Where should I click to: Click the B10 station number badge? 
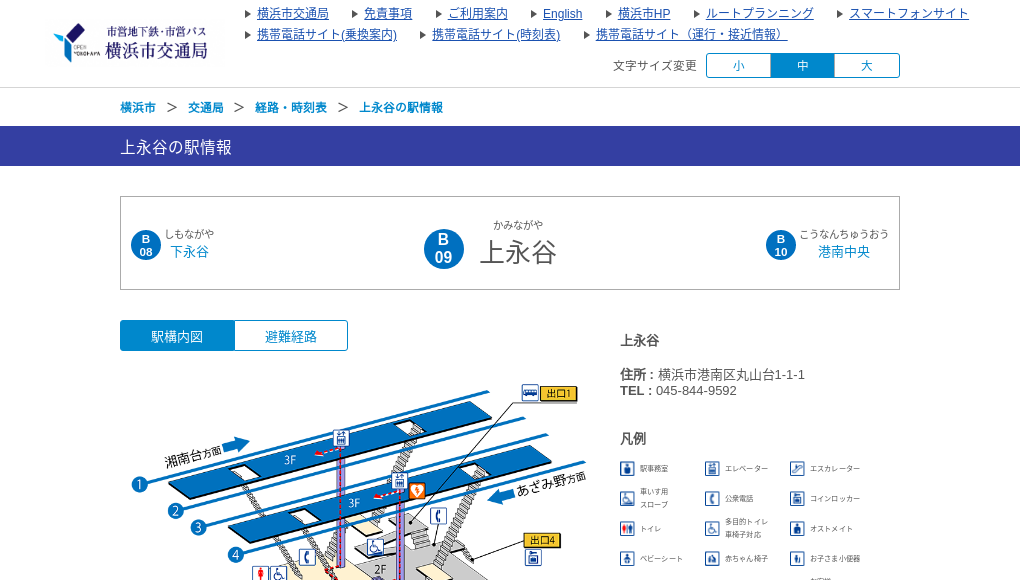click(780, 245)
